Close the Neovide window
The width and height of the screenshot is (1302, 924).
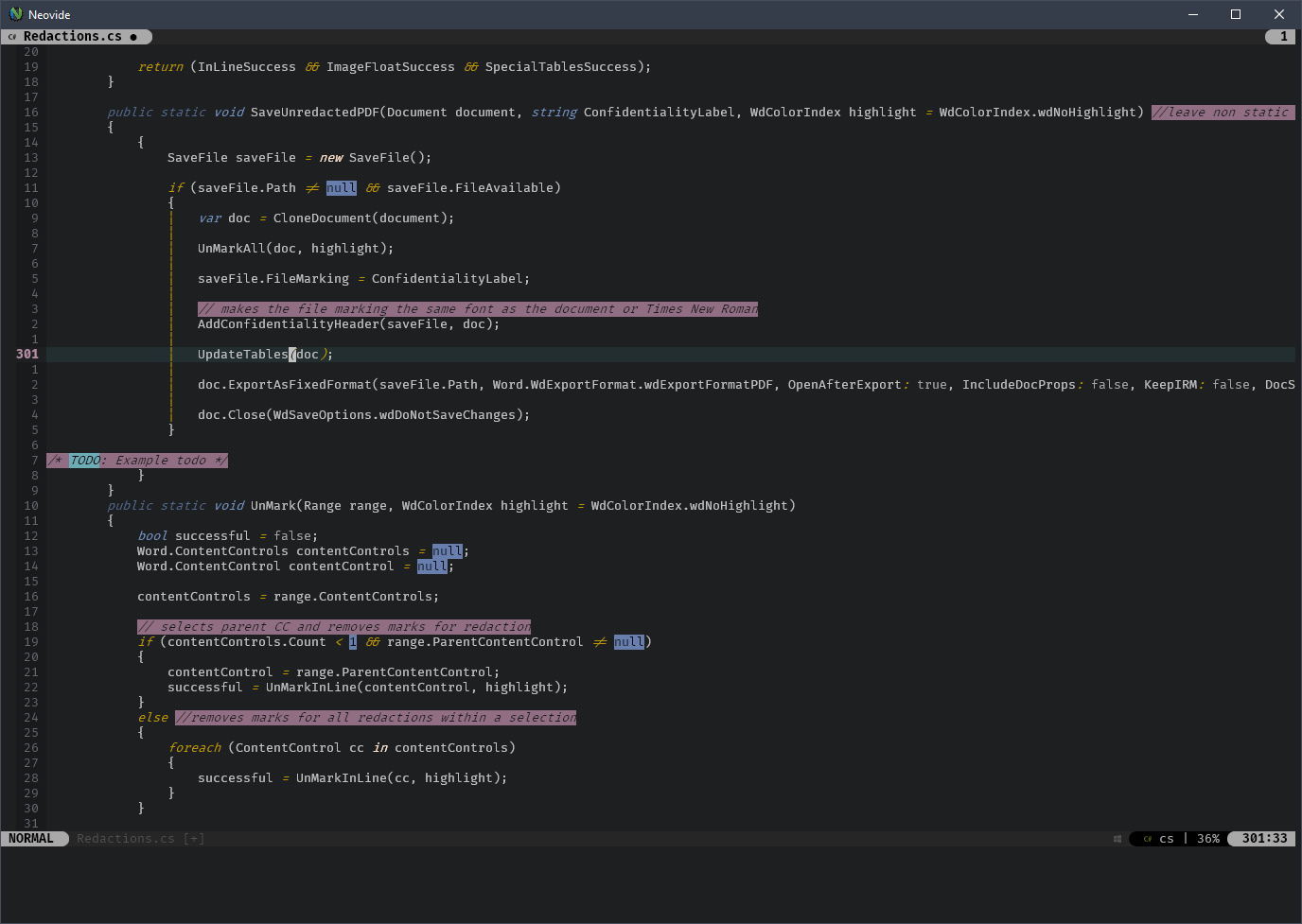[x=1279, y=14]
